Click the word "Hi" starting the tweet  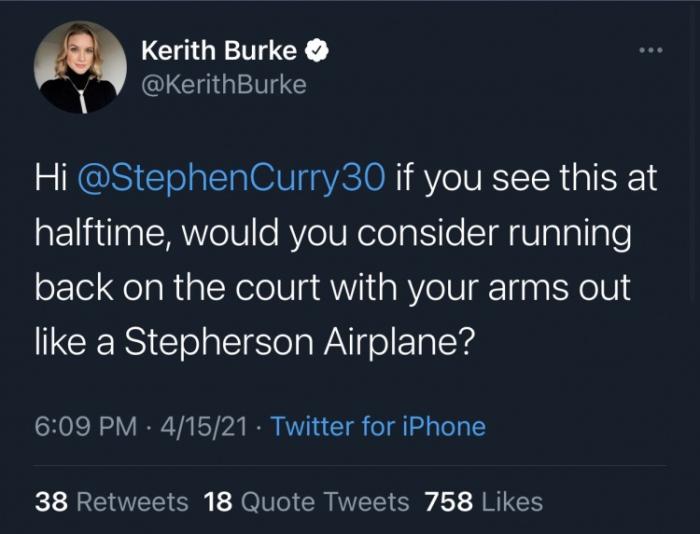(51, 180)
